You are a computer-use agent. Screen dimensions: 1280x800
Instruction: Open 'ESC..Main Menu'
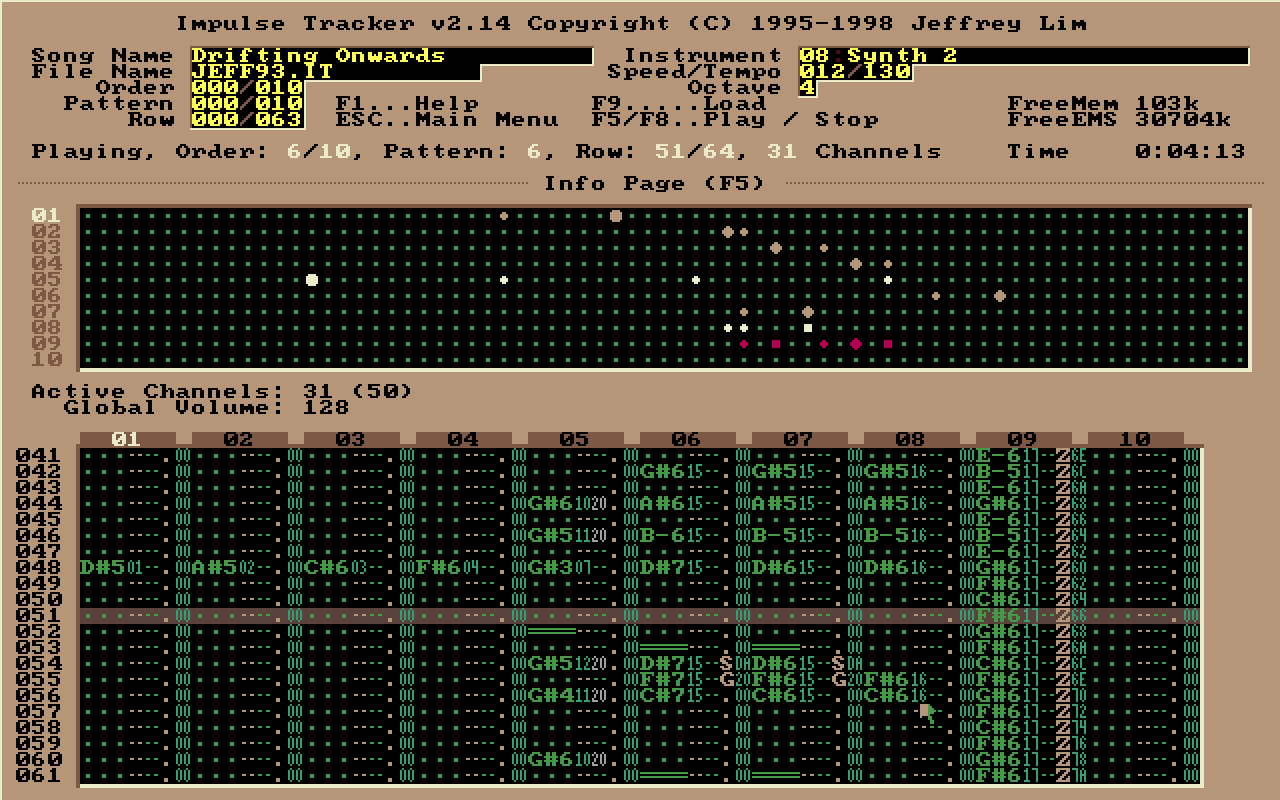point(447,120)
